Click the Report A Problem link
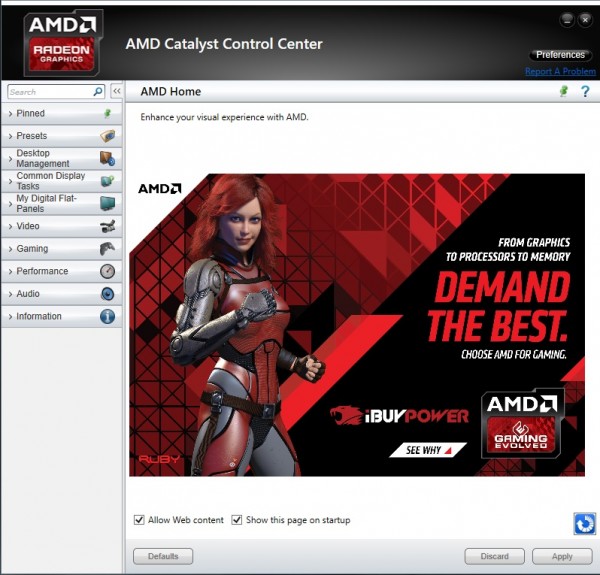This screenshot has width=600, height=575. click(560, 72)
